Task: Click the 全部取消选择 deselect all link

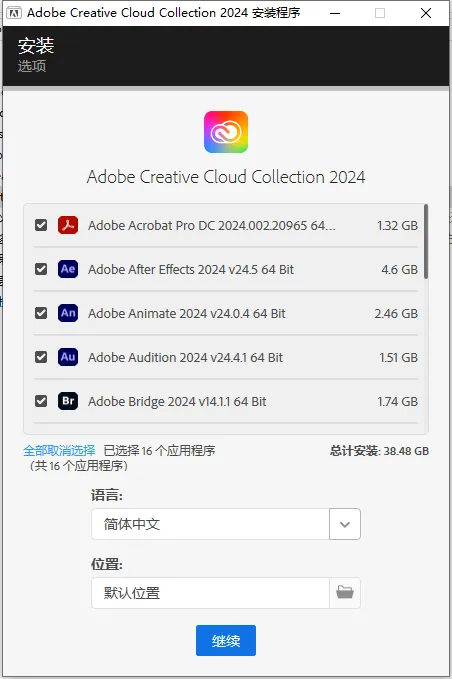Action: point(59,450)
